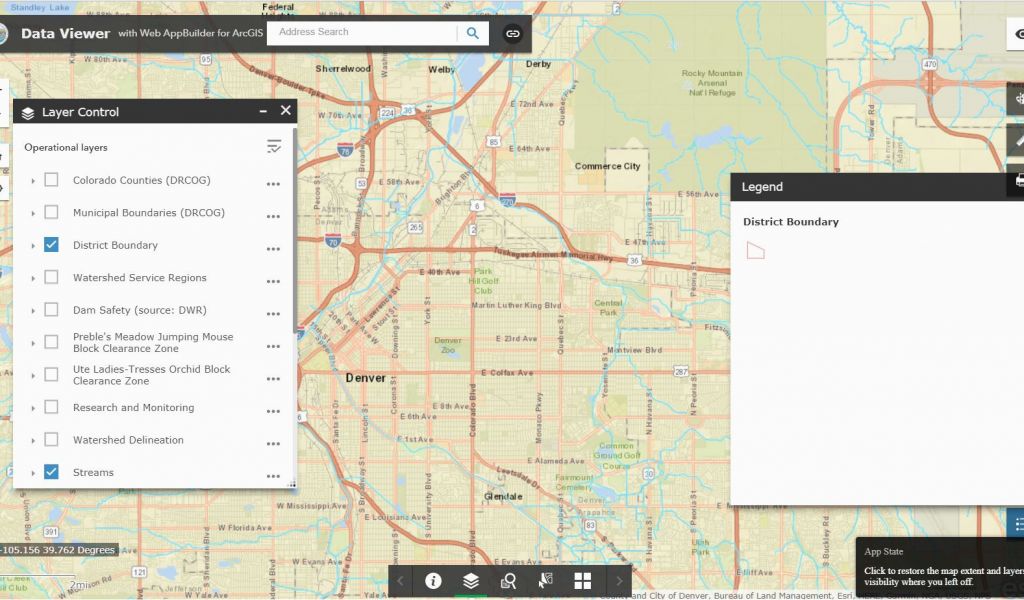Minimize the Layer Control panel
Viewport: 1024px width, 600px height.
coord(263,112)
